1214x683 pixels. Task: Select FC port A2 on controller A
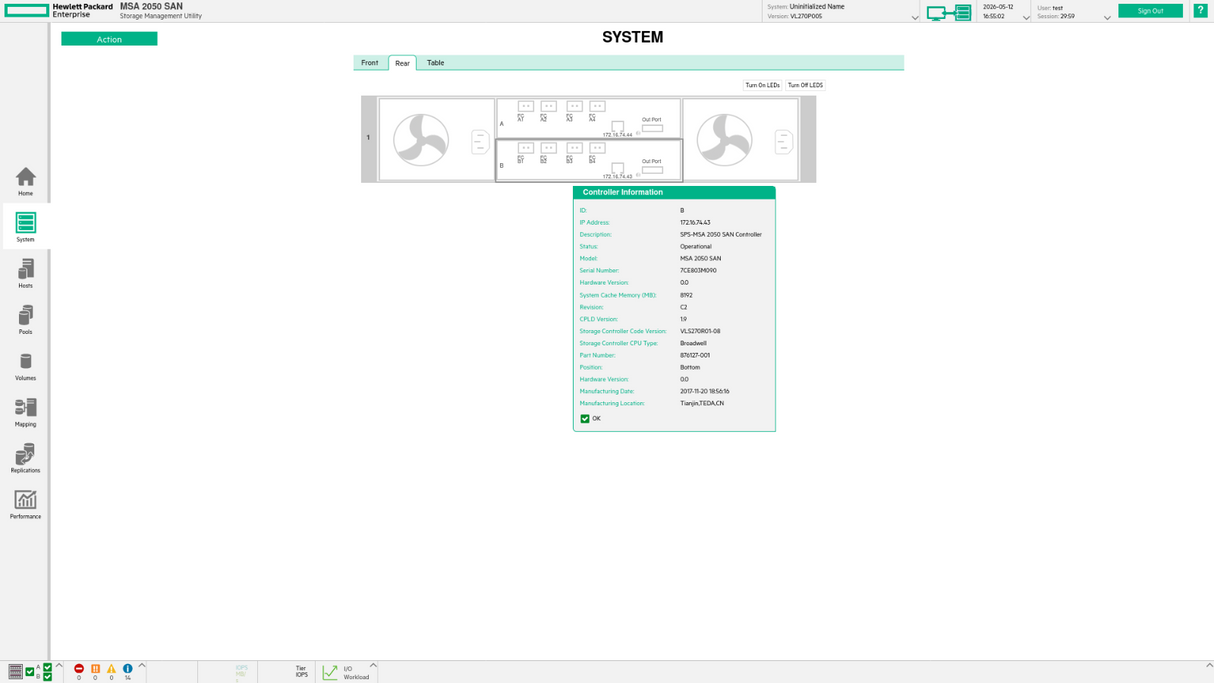pos(548,106)
